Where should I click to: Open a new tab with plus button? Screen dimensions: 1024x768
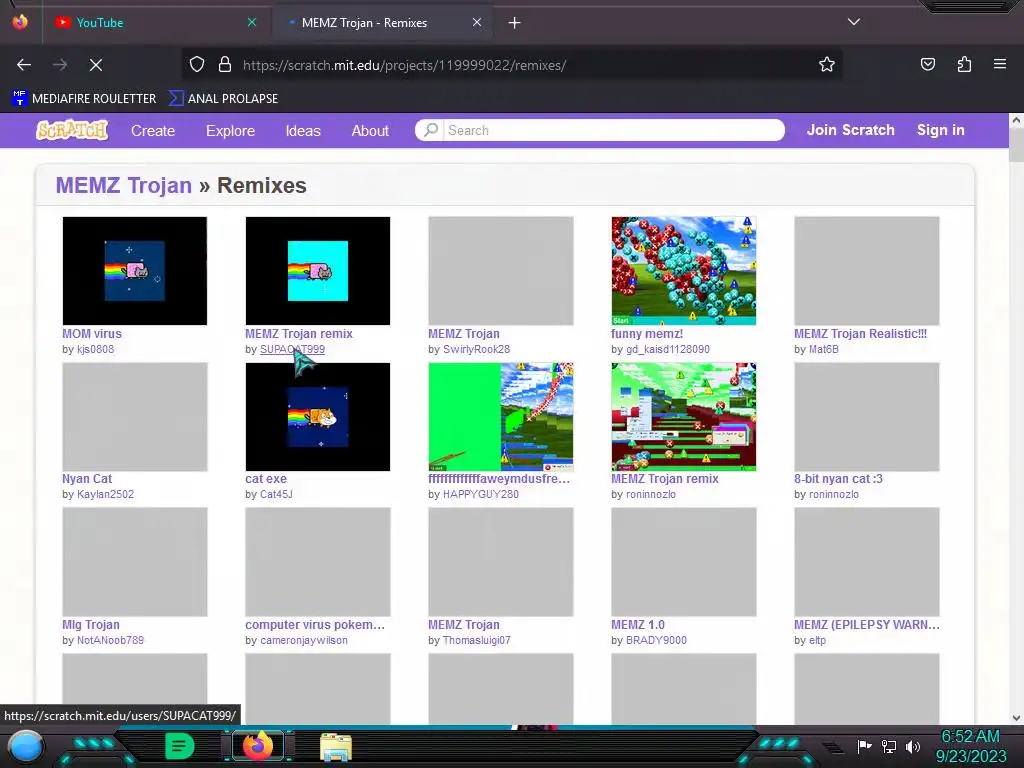coord(515,23)
